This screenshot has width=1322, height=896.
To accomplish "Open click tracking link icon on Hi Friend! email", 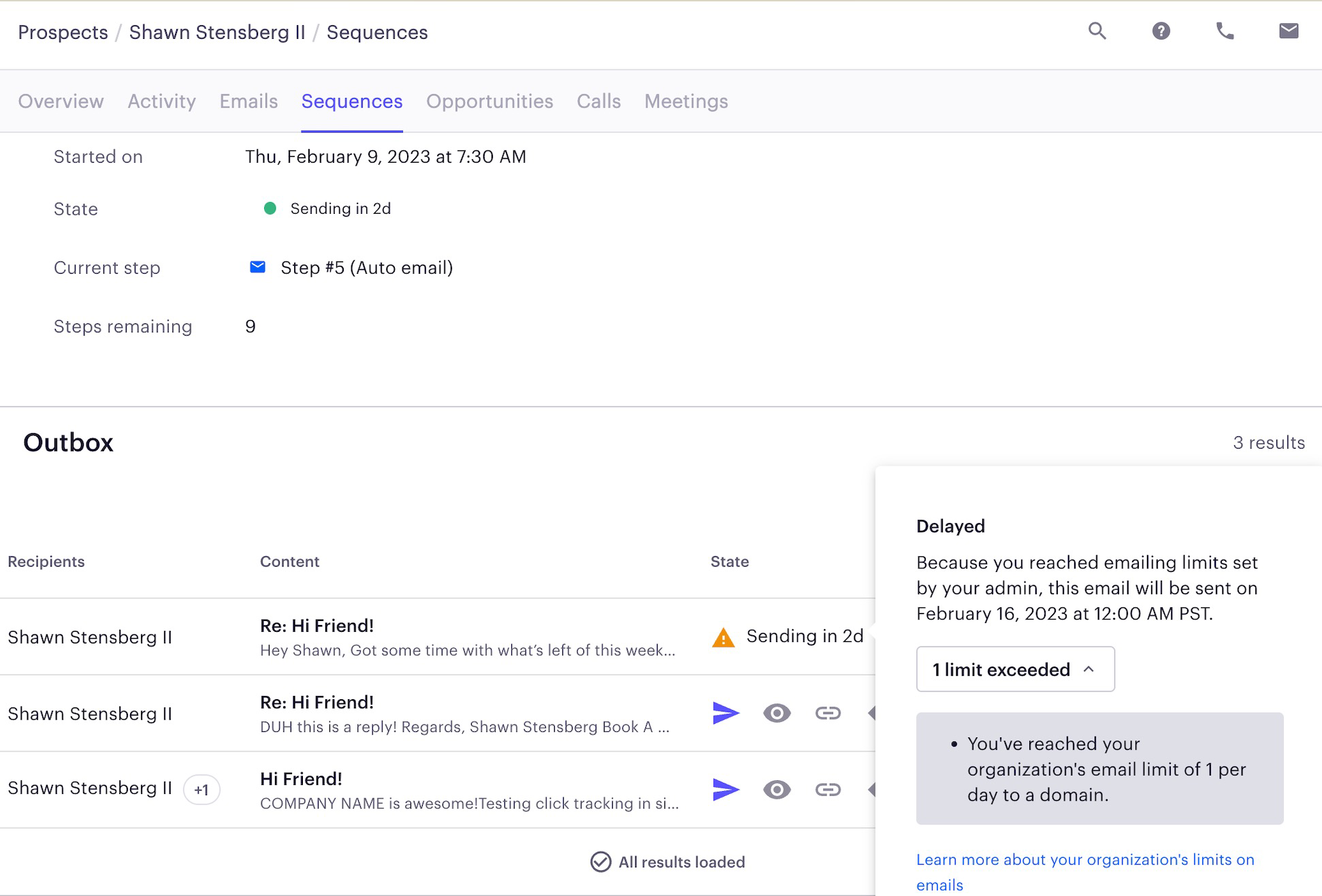I will point(827,790).
